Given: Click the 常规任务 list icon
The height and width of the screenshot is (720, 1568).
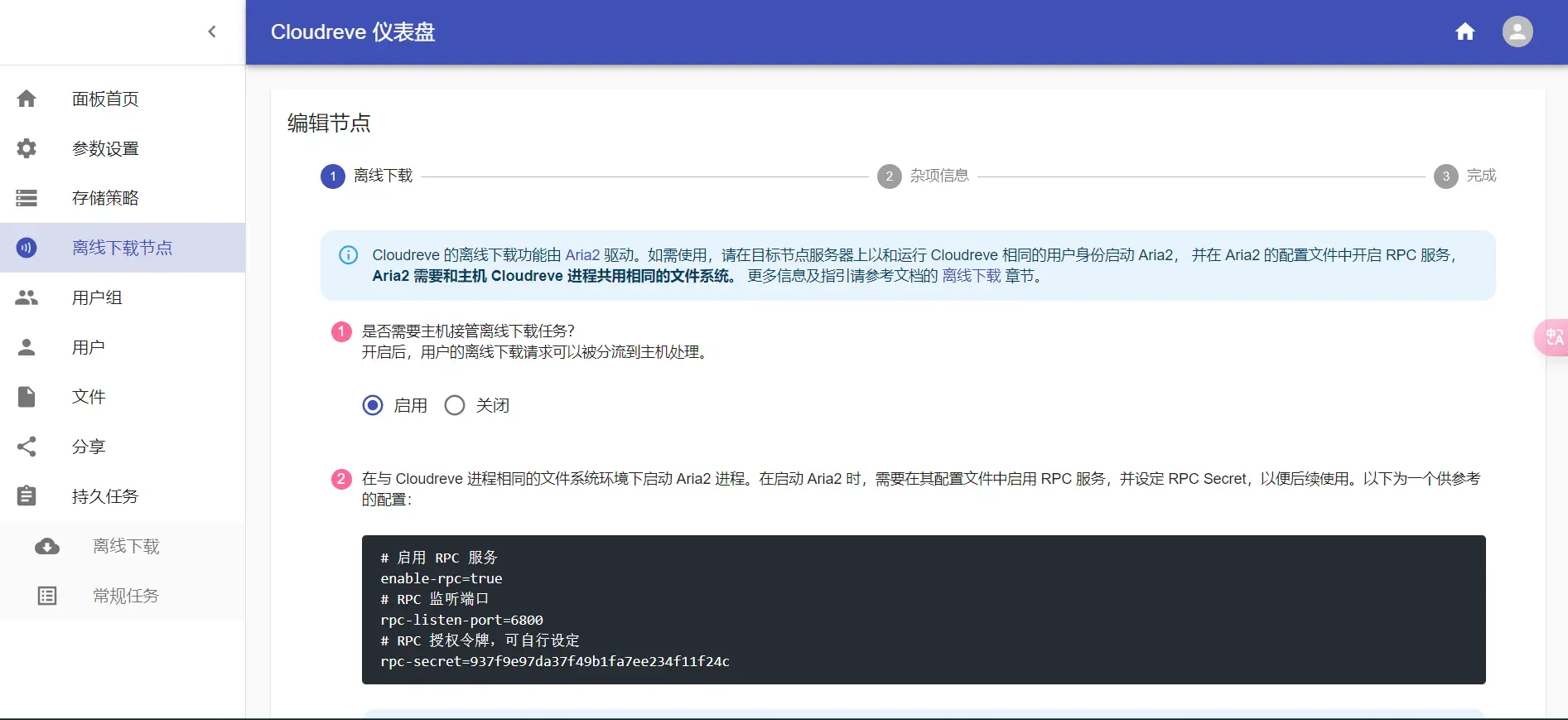Looking at the screenshot, I should (47, 596).
